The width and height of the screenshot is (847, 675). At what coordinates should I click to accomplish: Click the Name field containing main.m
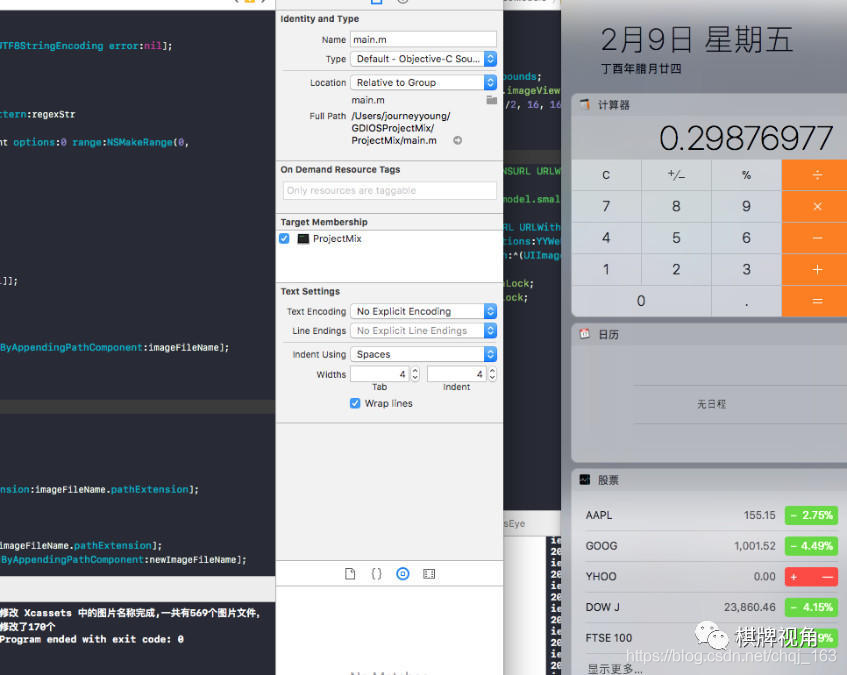click(x=424, y=39)
